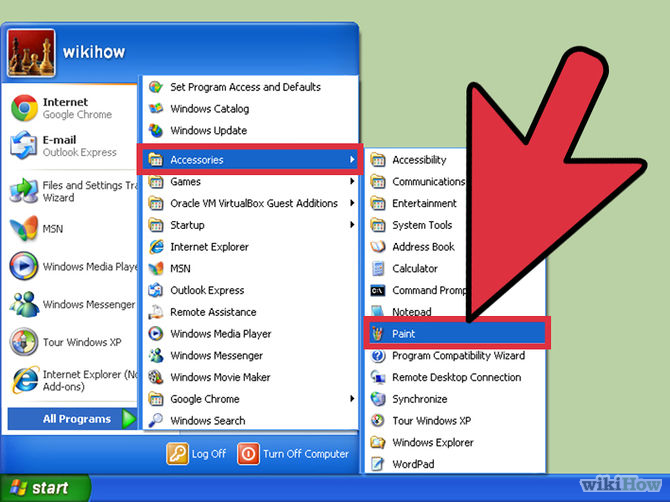Expand the Accessories submenu arrow

pos(352,159)
